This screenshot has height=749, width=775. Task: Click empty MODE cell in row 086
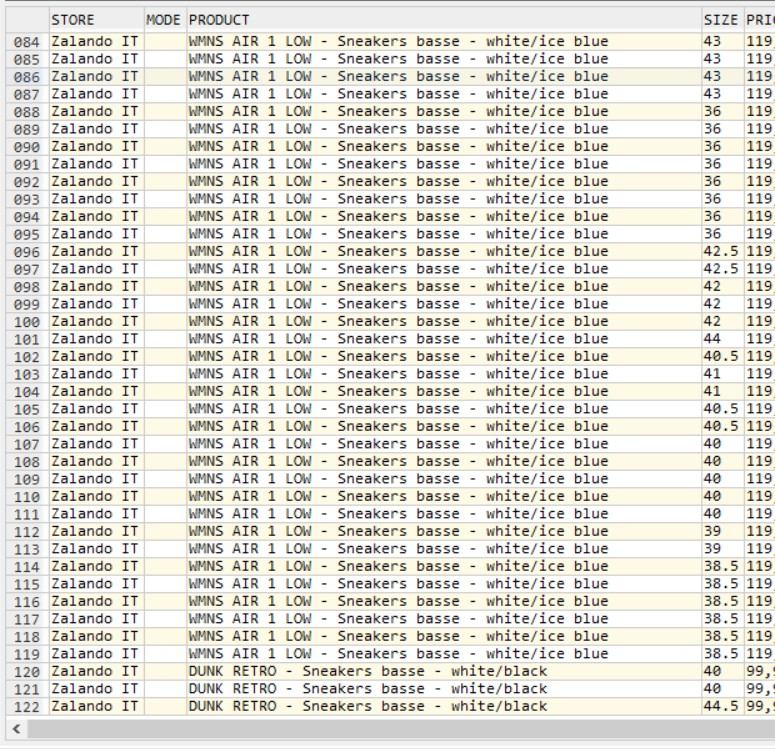[x=165, y=77]
